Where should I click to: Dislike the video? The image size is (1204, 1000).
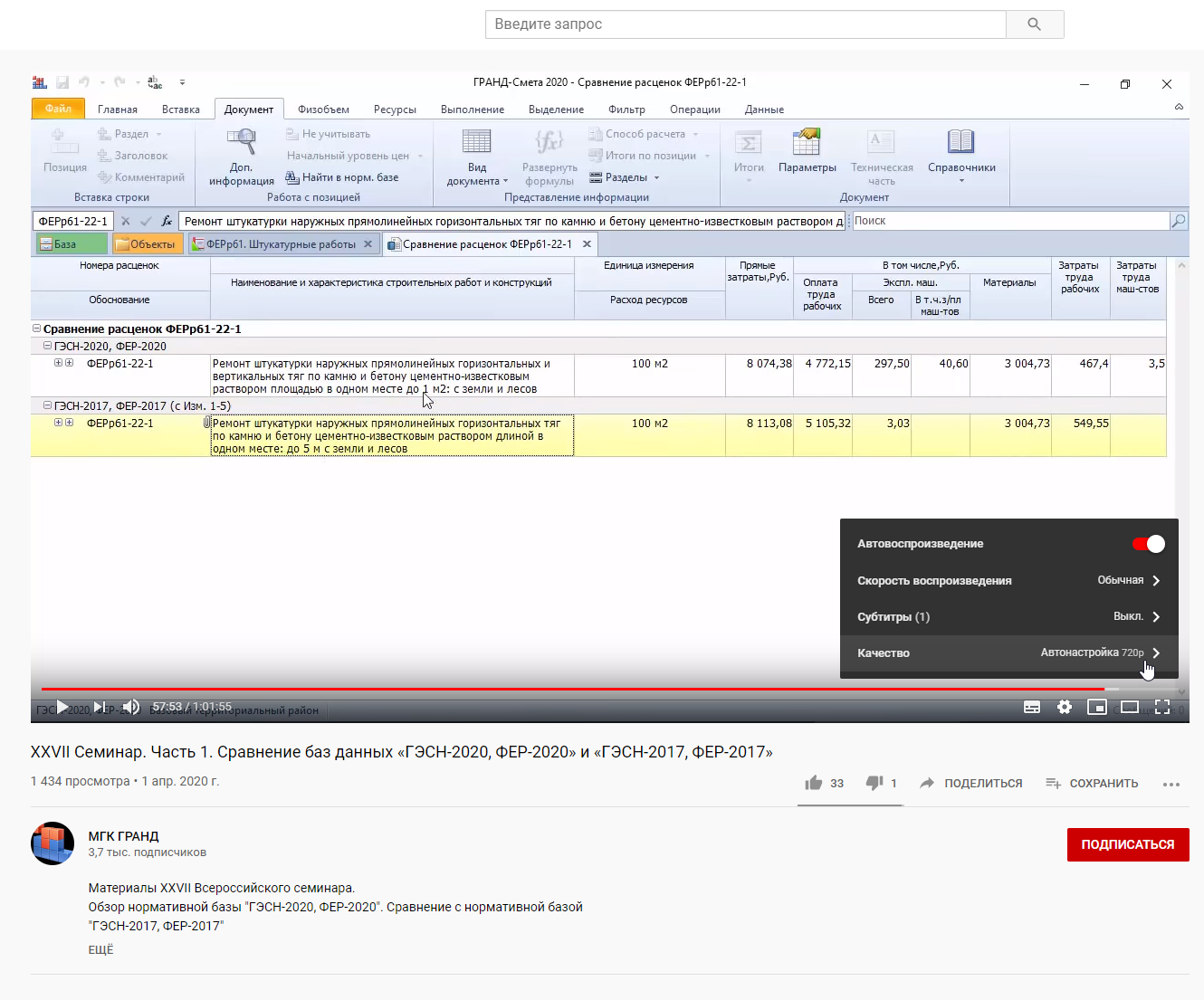point(874,783)
